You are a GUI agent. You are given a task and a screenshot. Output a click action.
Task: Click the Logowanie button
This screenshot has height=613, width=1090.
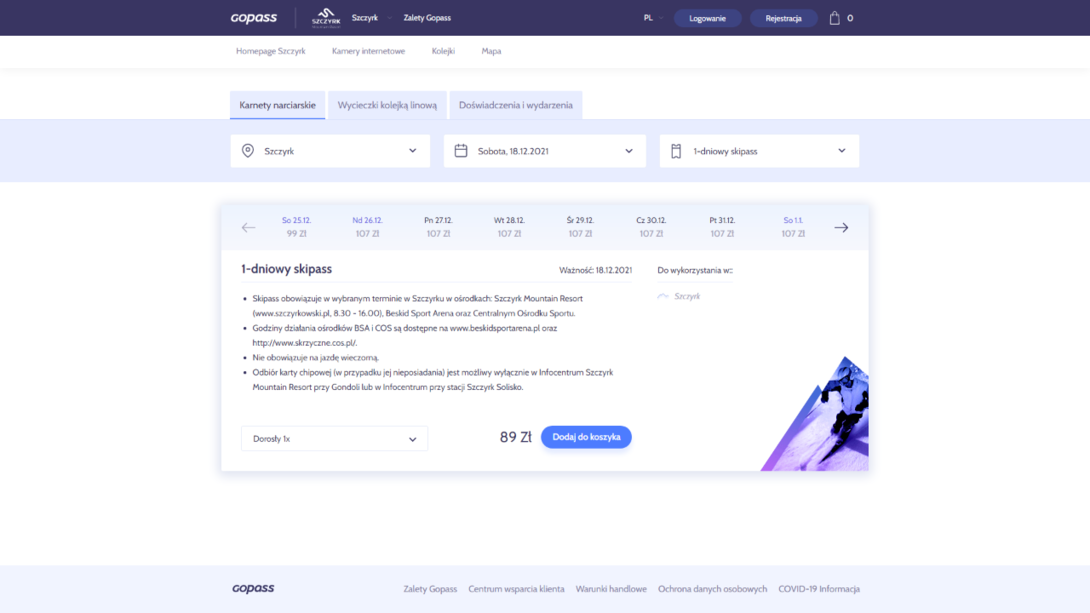(708, 18)
